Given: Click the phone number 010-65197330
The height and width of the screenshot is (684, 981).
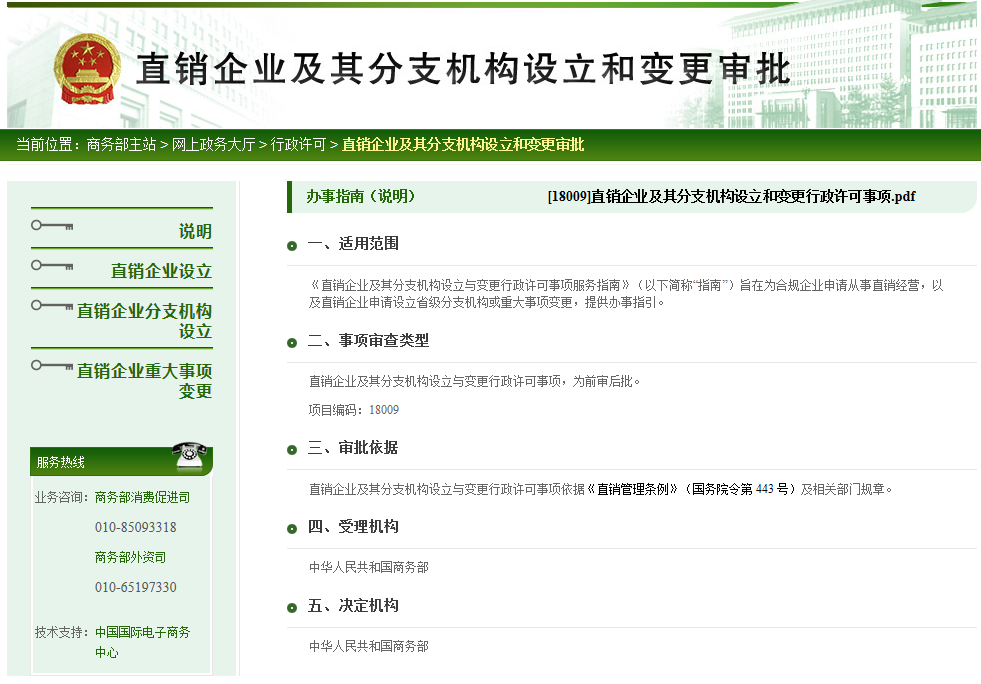Looking at the screenshot, I should pos(136,588).
